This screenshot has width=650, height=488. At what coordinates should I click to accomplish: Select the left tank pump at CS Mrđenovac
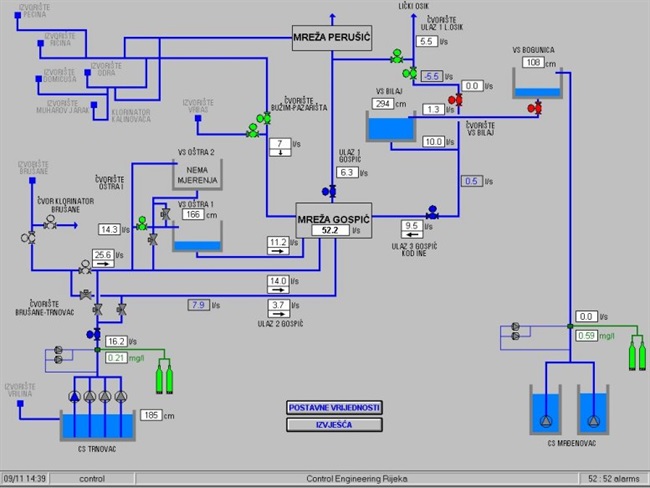click(546, 421)
